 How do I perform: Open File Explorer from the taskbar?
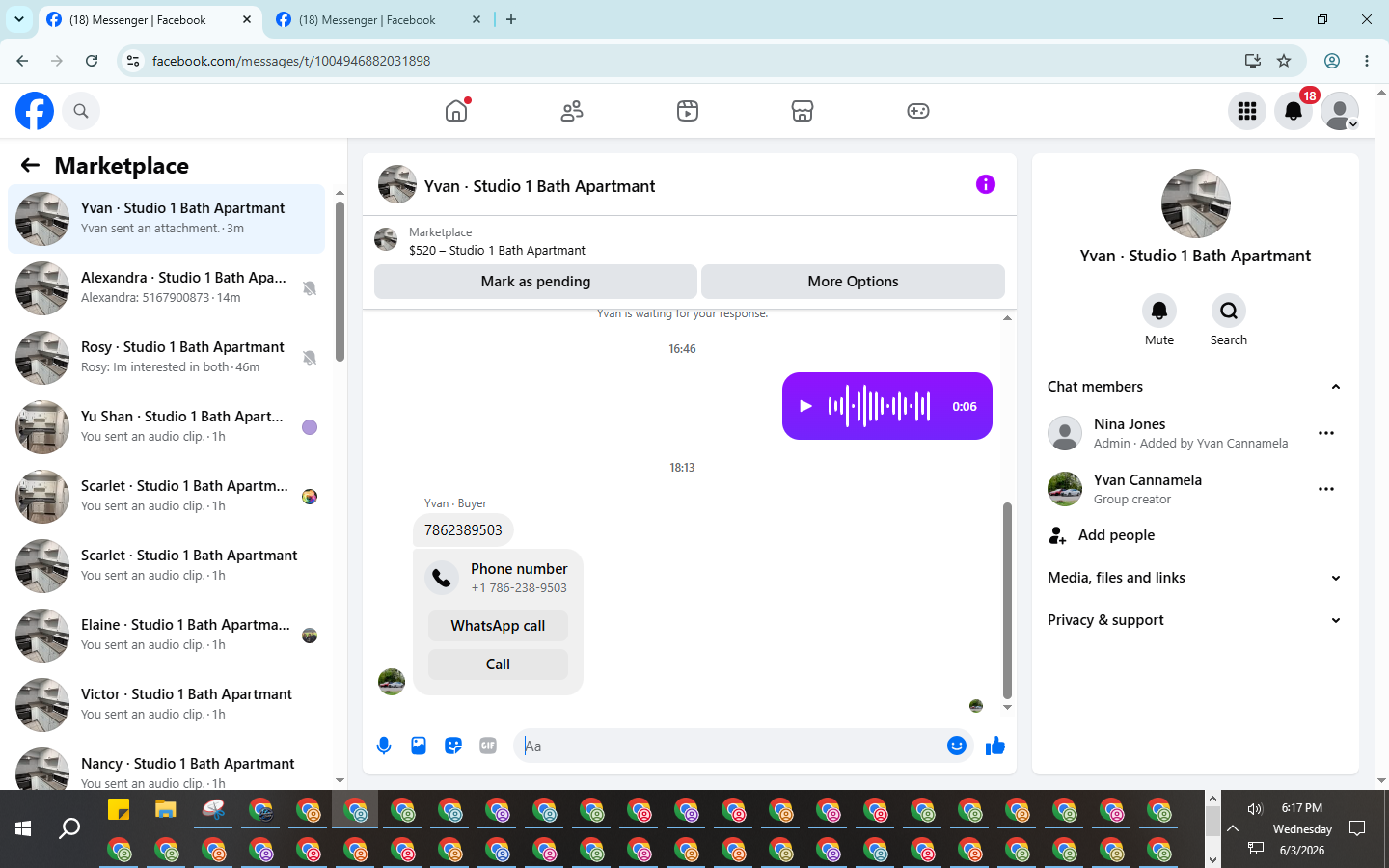coord(166,810)
